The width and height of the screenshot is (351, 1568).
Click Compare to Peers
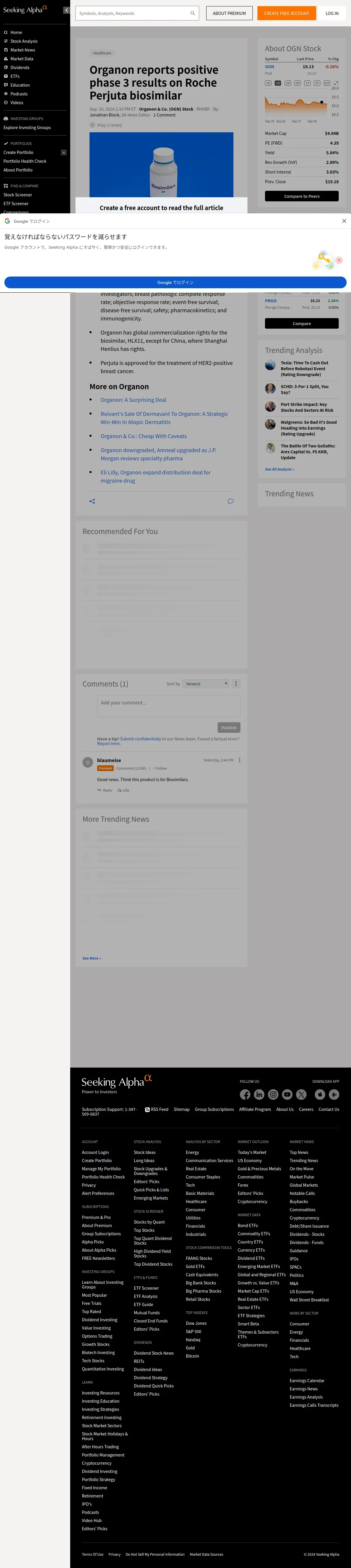pyautogui.click(x=302, y=196)
